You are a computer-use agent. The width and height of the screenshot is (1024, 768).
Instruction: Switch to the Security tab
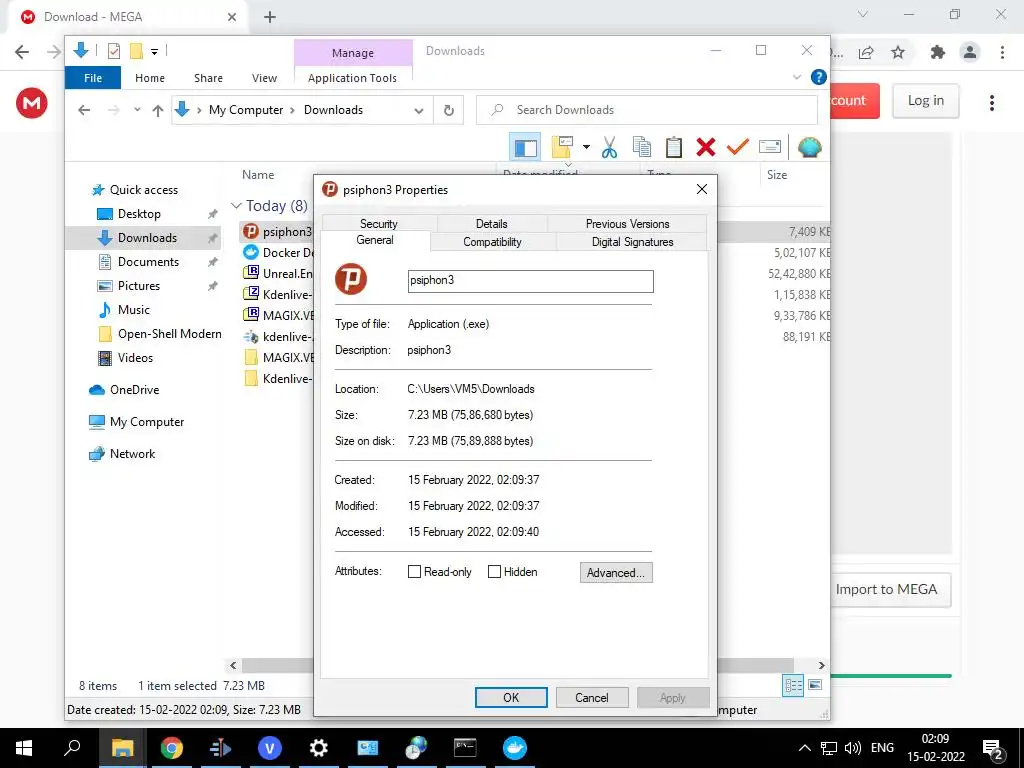[x=379, y=223]
